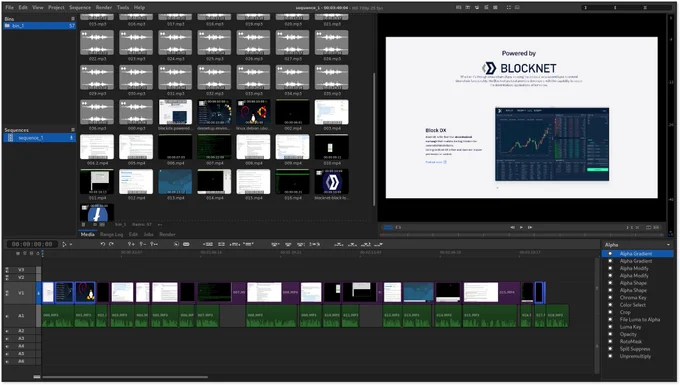
Task: Open the Edit menu
Action: point(23,7)
